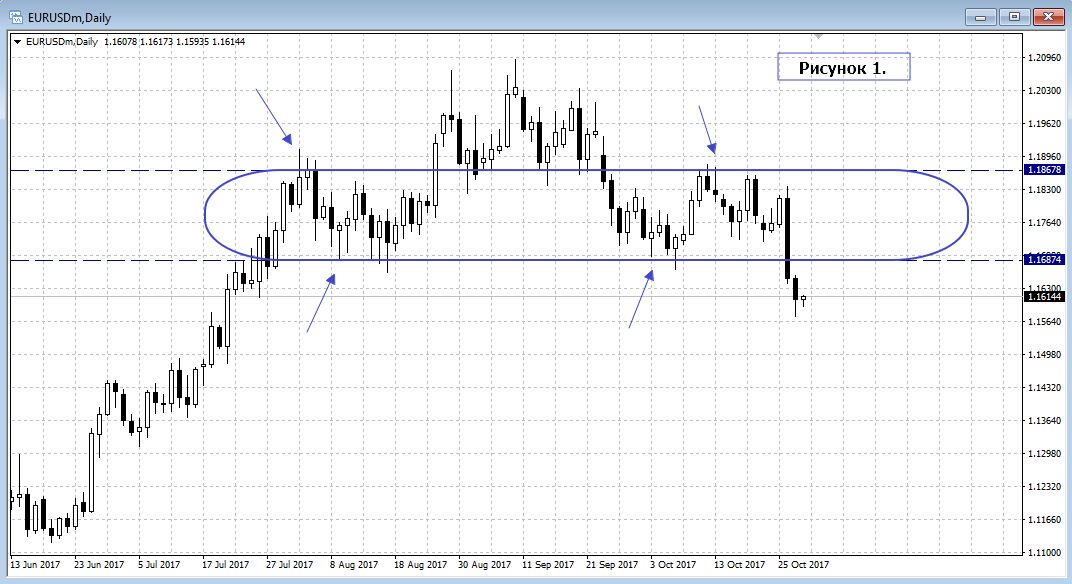This screenshot has height=584, width=1072.
Task: Click the '30 Aug 2017' date label
Action: pos(485,565)
